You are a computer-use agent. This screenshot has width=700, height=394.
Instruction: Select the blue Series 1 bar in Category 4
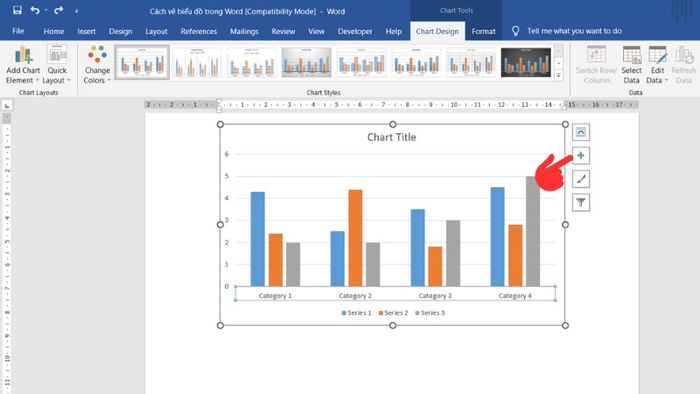pos(497,237)
